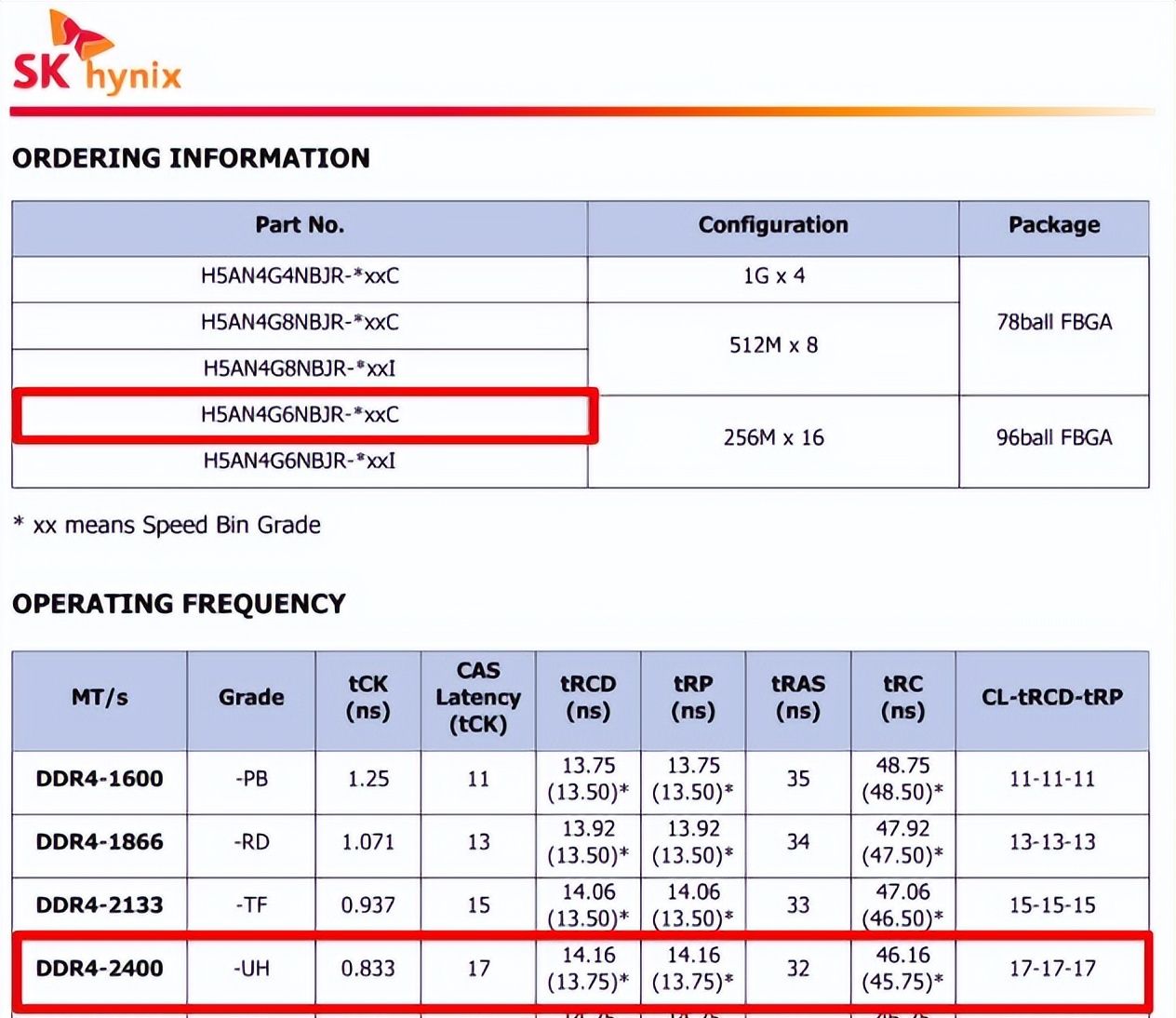Select the DDR4-2133 row label

pos(100,906)
